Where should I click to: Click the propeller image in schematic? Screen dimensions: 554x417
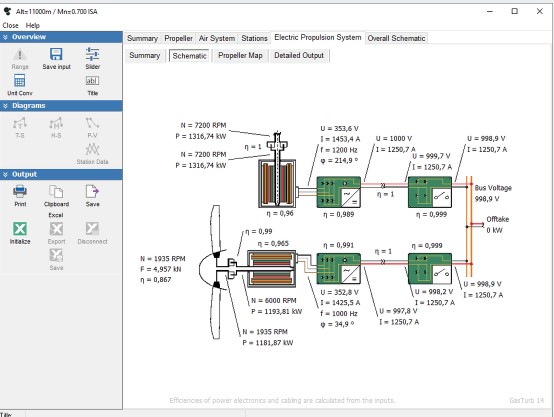click(215, 272)
